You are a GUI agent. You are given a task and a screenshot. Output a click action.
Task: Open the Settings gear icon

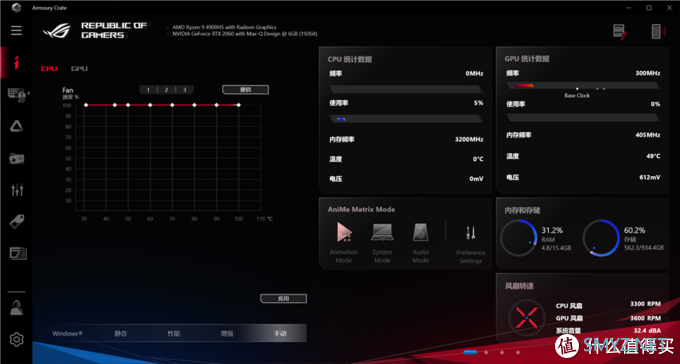(16, 339)
